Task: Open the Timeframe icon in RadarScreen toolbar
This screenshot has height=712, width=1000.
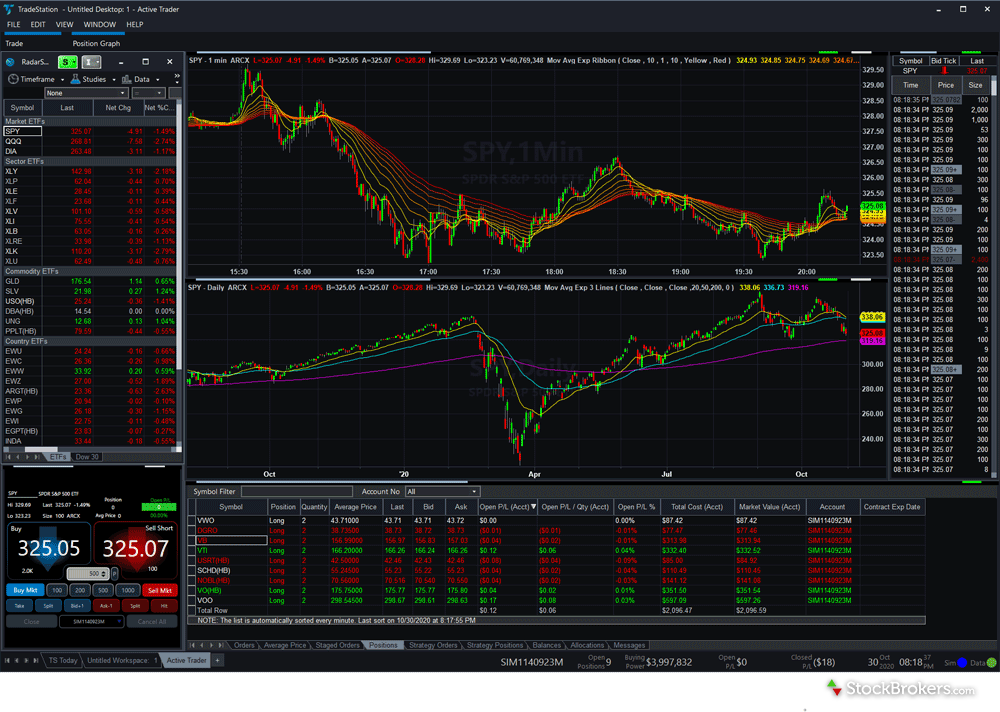Action: (13, 79)
